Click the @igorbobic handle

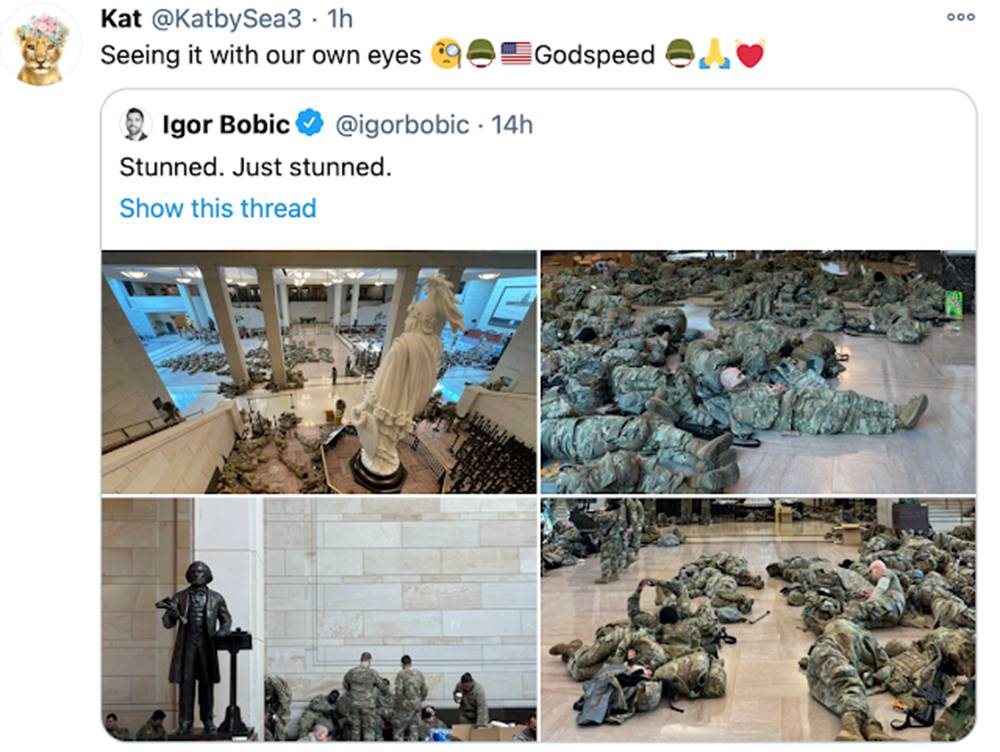[402, 124]
